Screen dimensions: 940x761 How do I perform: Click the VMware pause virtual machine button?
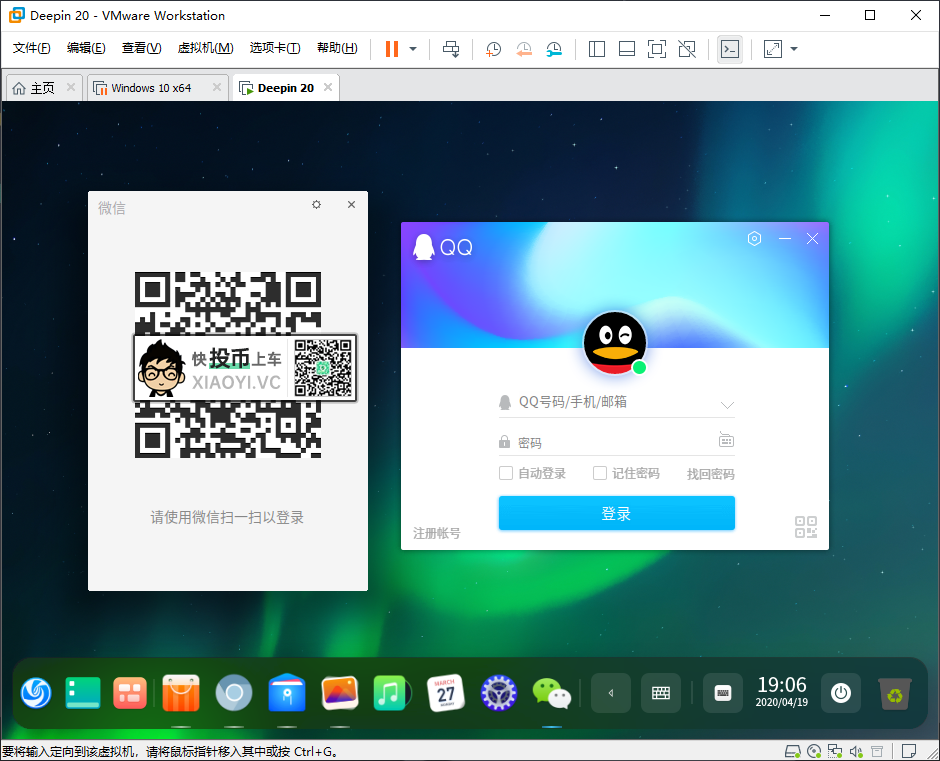pos(391,49)
